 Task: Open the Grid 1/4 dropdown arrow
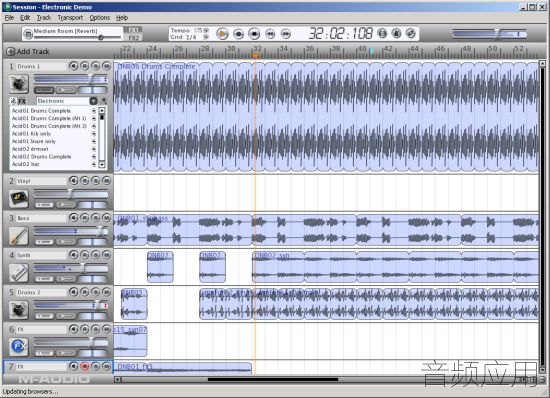coord(206,37)
